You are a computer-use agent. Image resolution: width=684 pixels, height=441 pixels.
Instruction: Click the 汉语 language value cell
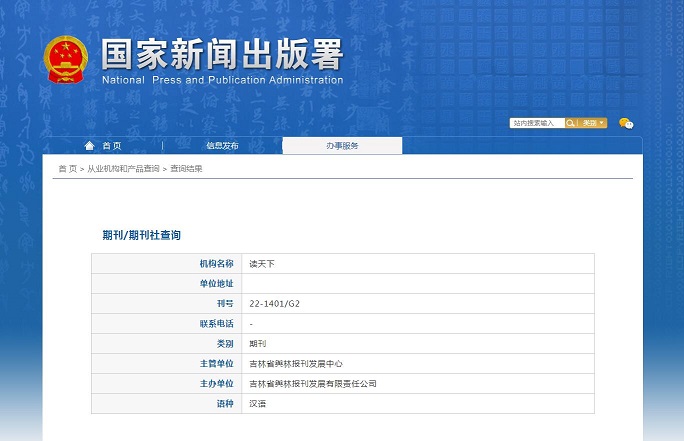(x=257, y=404)
